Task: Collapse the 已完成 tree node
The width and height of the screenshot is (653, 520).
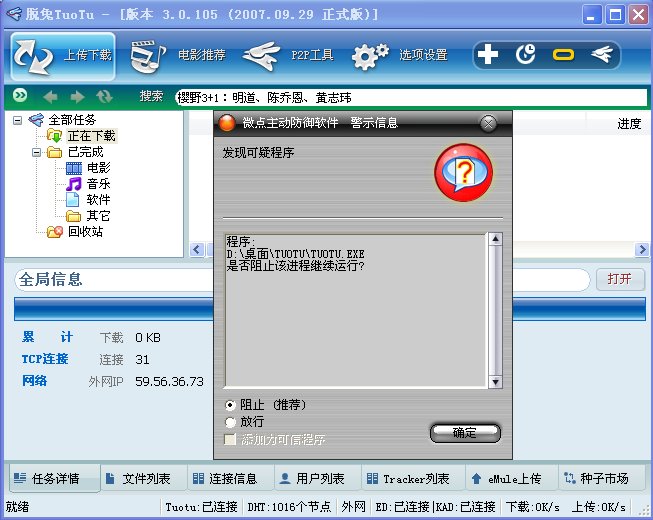Action: pyautogui.click(x=37, y=152)
